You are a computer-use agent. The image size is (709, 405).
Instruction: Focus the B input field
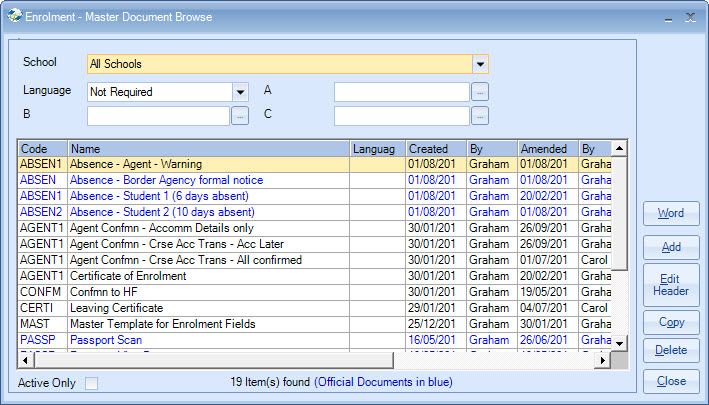(x=158, y=116)
